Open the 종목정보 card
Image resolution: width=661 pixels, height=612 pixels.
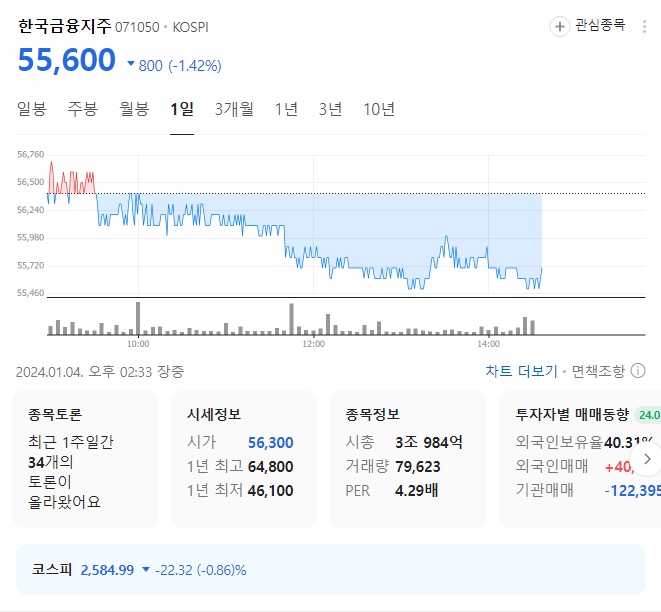point(408,459)
